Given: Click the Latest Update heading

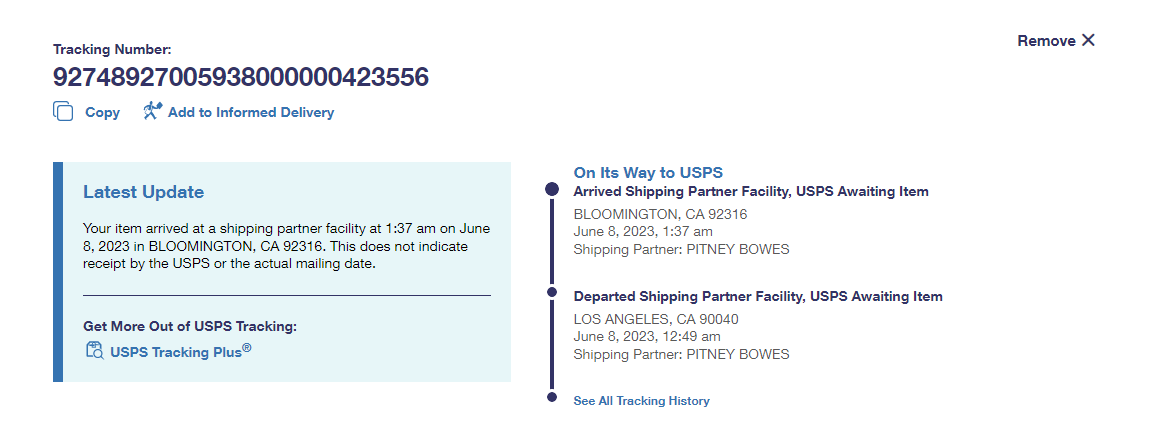Looking at the screenshot, I should (143, 192).
